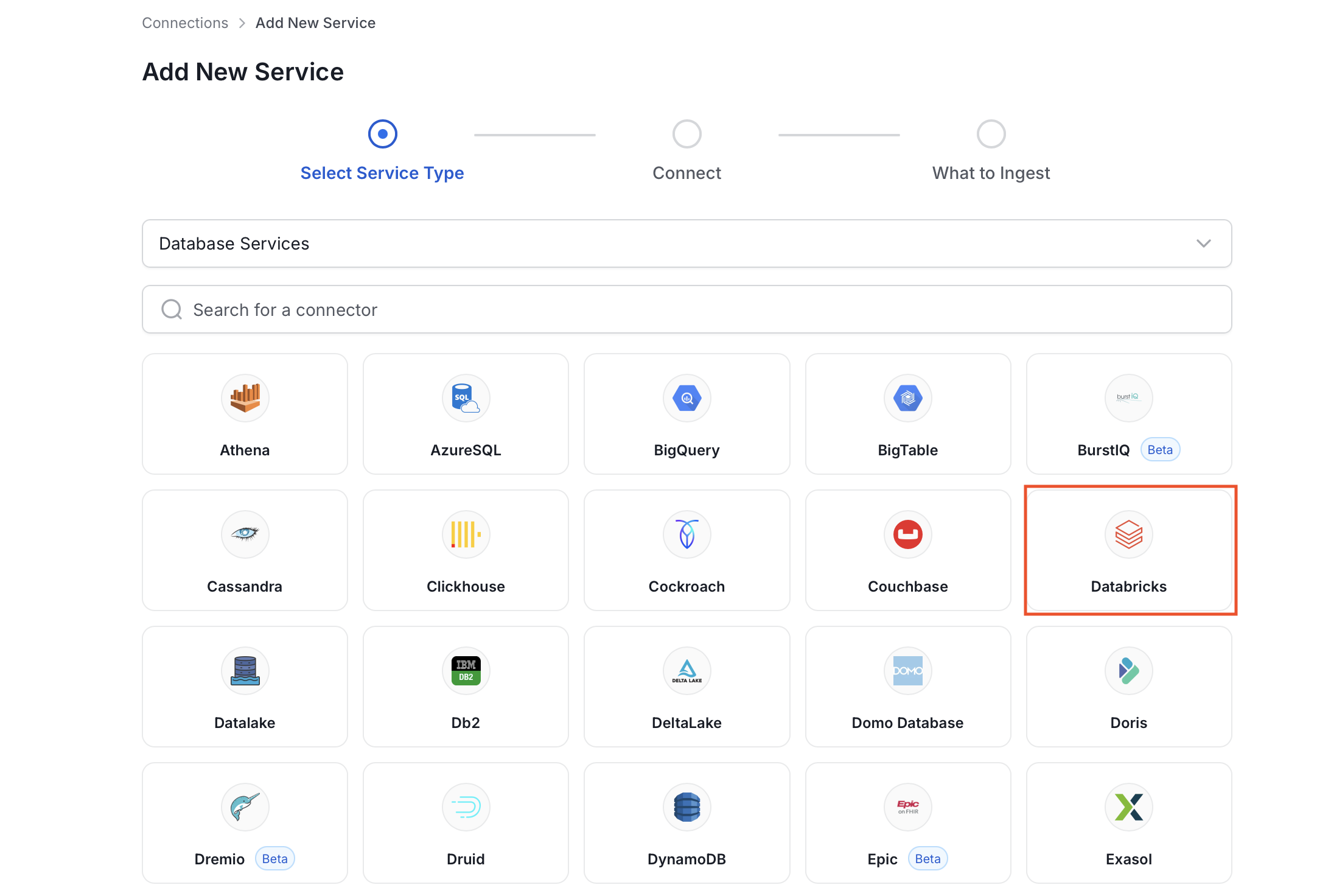Click the Databricks label text
The image size is (1317, 896).
(1128, 586)
